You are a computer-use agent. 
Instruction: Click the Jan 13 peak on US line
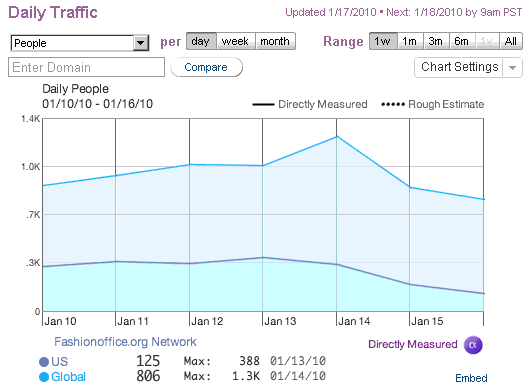click(263, 258)
